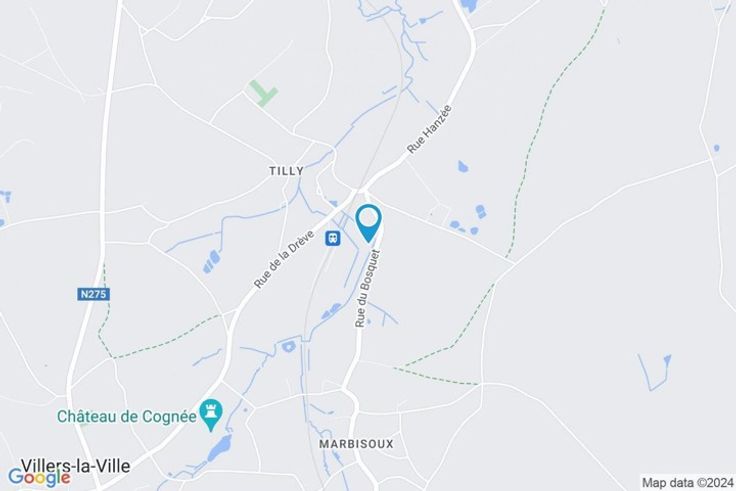Click the Map data ©2024 attribution
Screen dimensions: 736x491
coord(687,483)
